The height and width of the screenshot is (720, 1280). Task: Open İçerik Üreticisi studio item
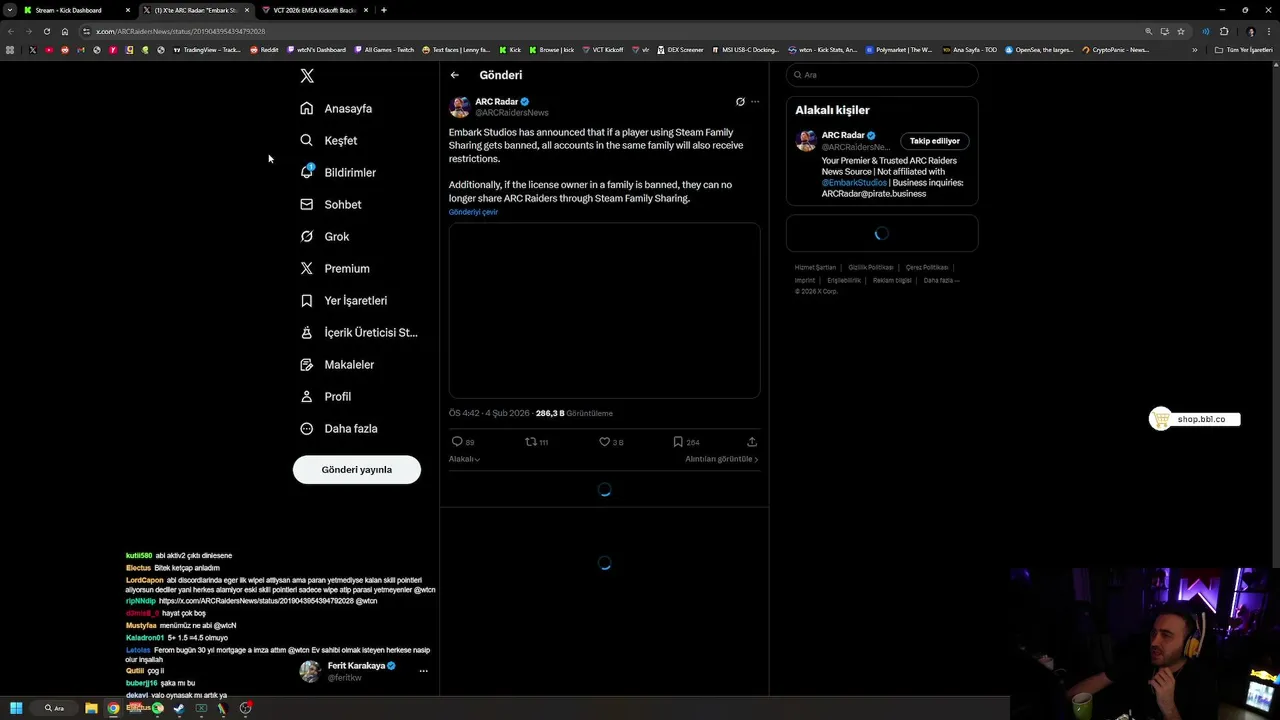point(359,332)
